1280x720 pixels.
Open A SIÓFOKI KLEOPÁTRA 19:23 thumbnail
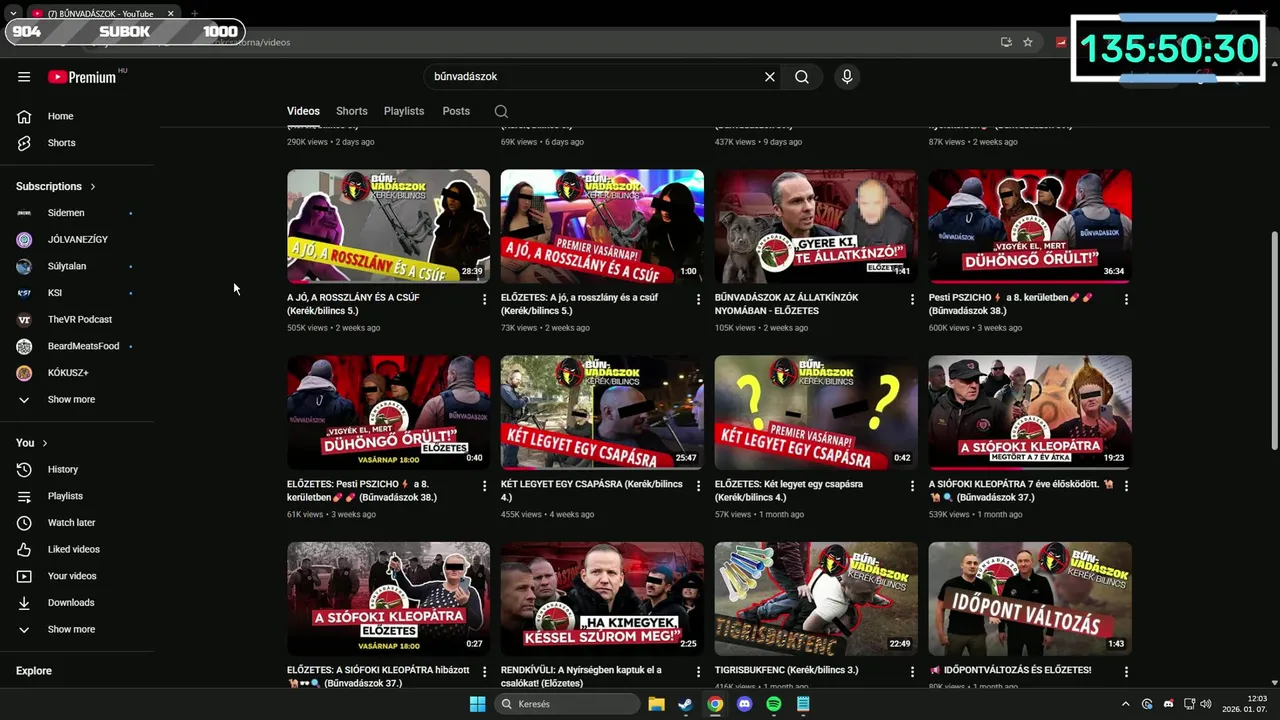[1030, 412]
